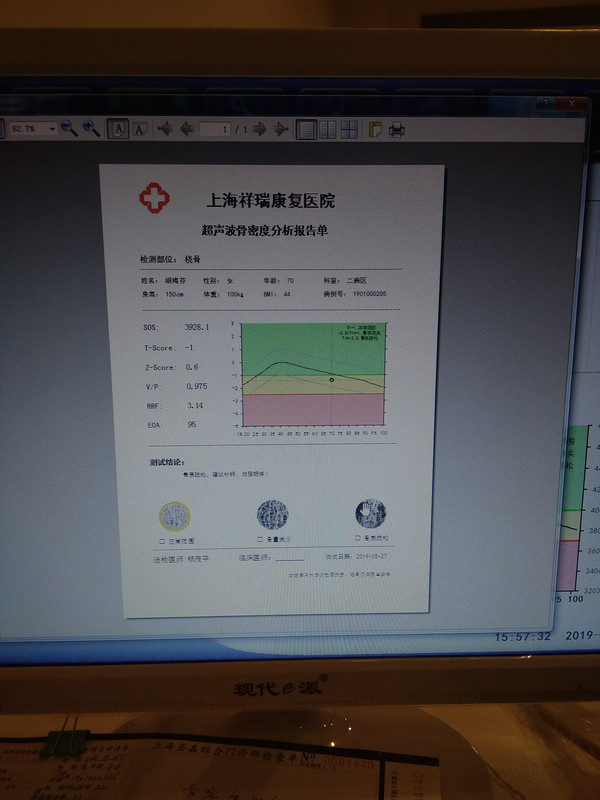Viewport: 600px width, 800px height.
Task: Click the zoom out magnifier icon
Action: [x=69, y=129]
